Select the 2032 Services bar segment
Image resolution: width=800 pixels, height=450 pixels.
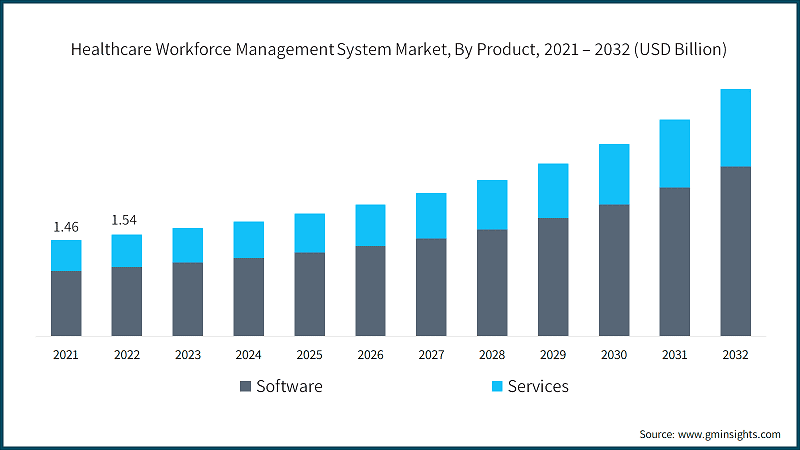(735, 128)
